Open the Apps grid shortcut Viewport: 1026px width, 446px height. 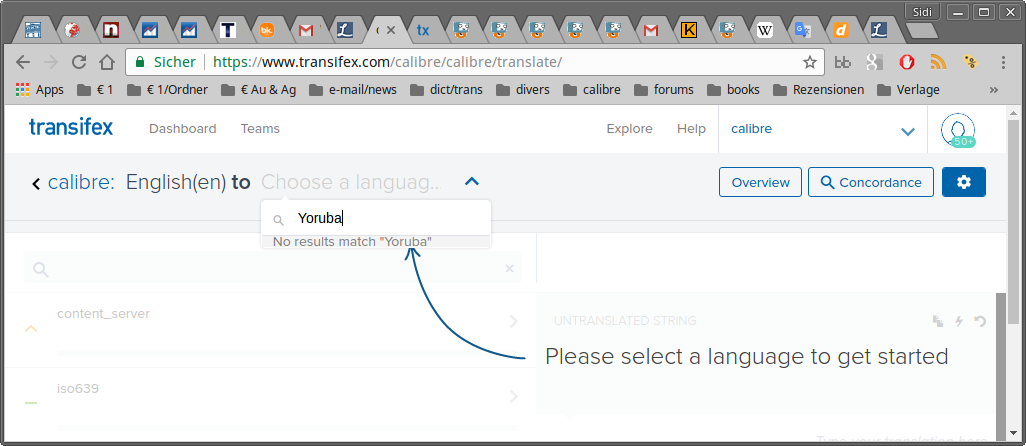[x=39, y=90]
